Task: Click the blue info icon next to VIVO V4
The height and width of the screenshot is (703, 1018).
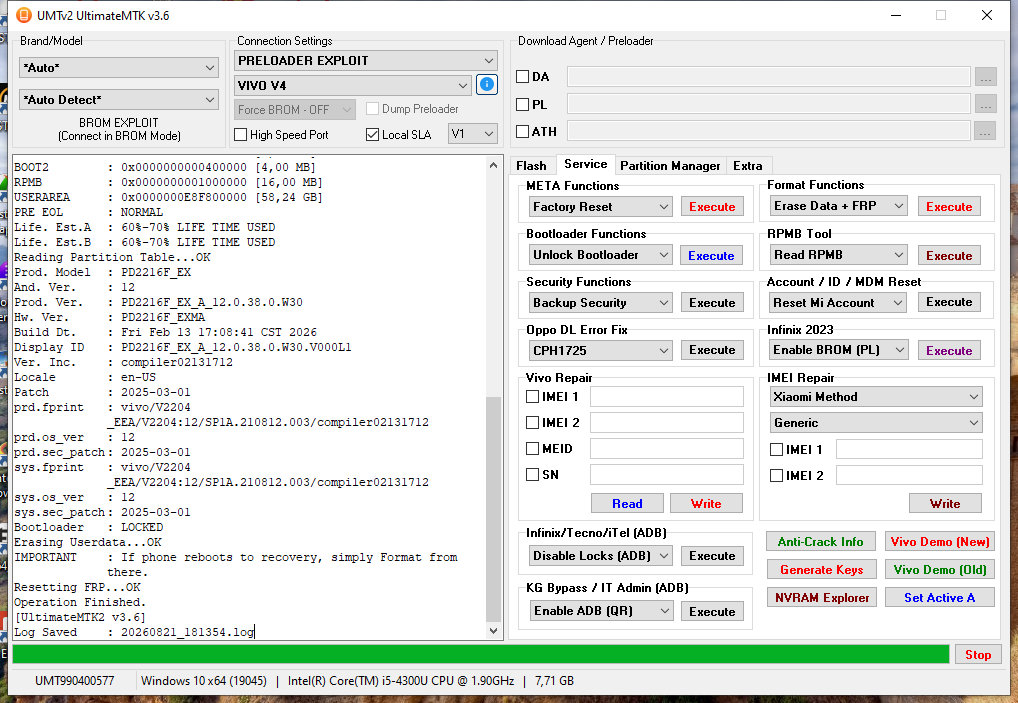Action: click(487, 84)
